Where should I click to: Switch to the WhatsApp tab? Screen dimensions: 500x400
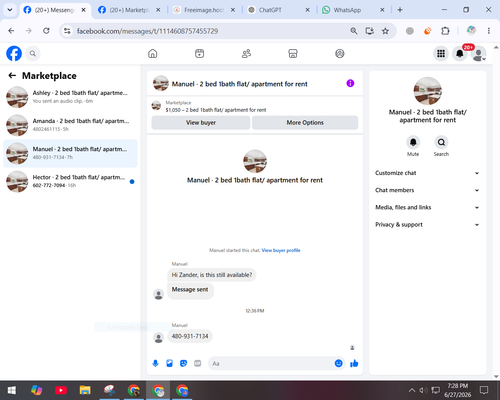(x=353, y=10)
